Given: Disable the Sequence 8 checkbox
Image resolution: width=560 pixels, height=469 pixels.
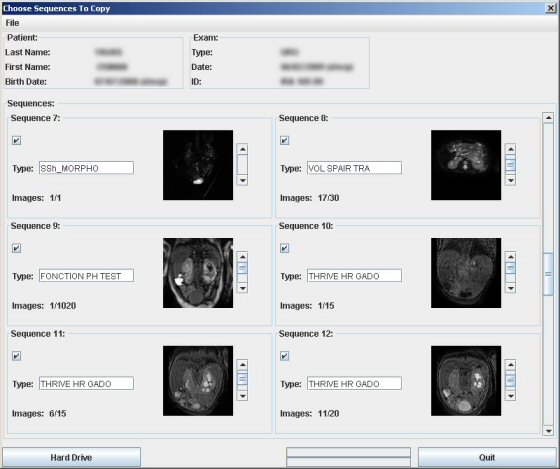Looking at the screenshot, I should coord(284,140).
